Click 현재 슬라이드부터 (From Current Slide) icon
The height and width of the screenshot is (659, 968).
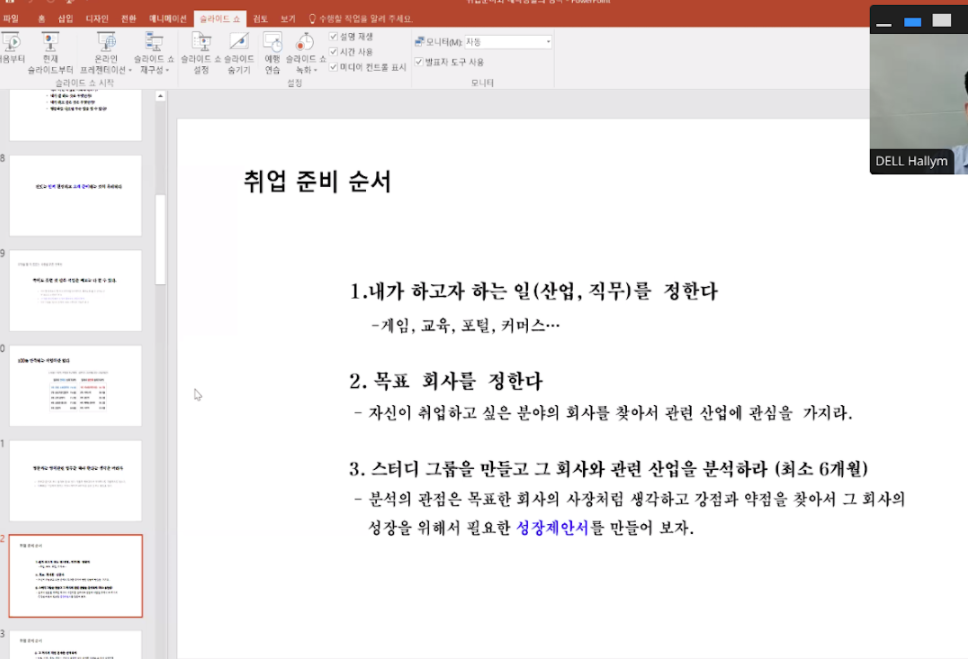[50, 53]
